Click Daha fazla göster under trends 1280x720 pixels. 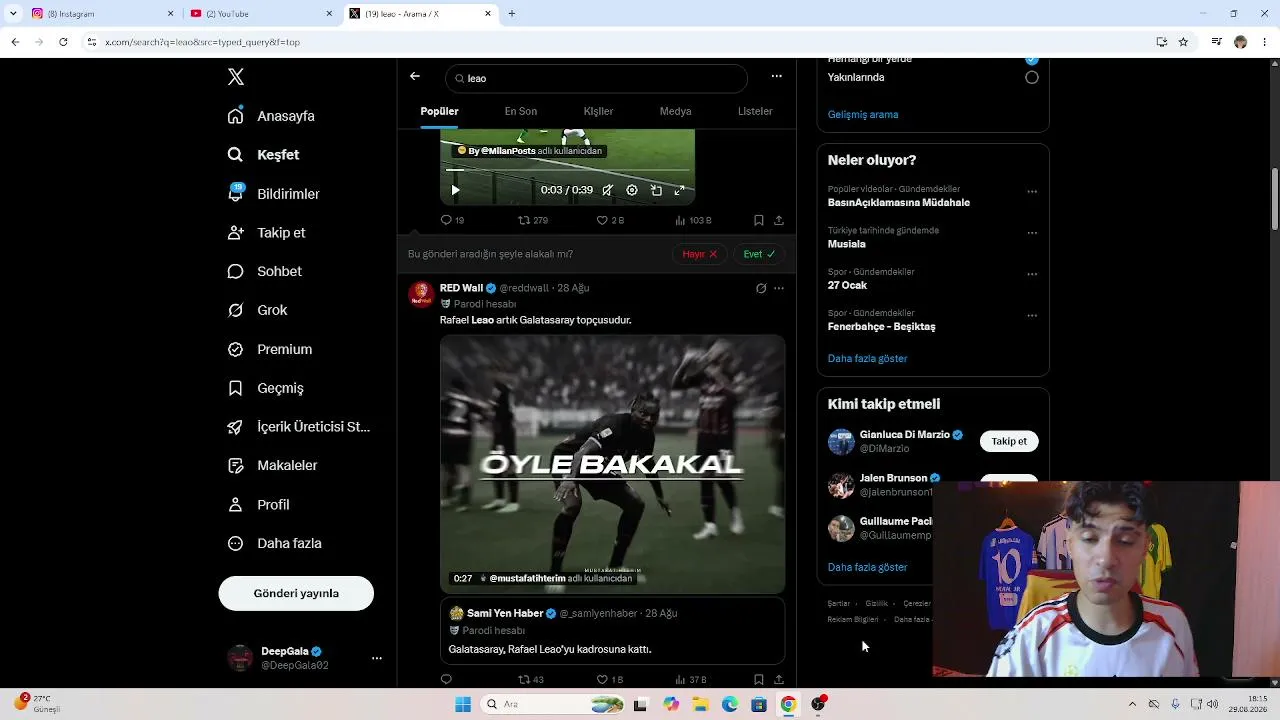tap(868, 358)
